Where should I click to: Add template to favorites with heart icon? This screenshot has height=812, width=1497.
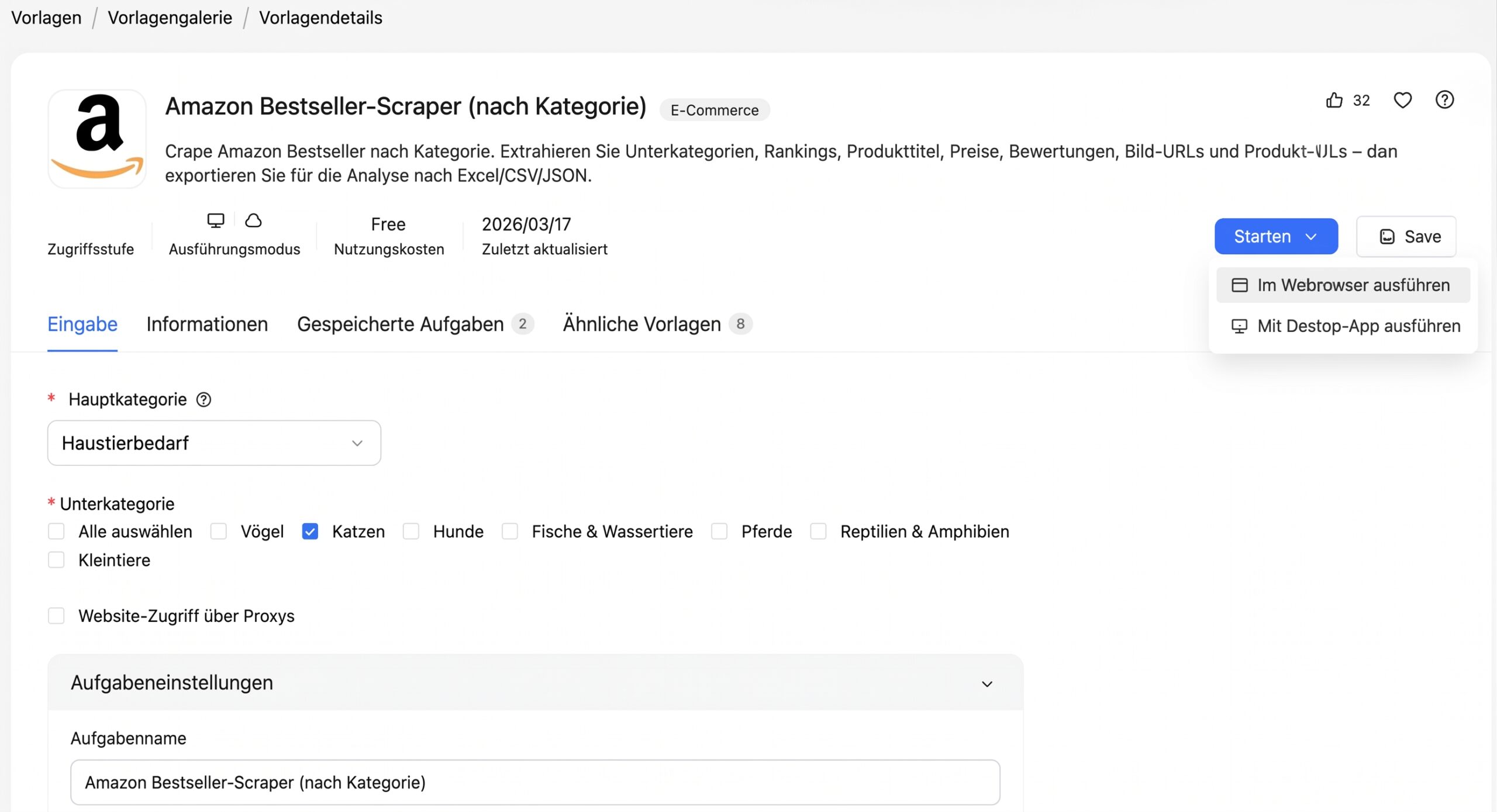point(1403,101)
